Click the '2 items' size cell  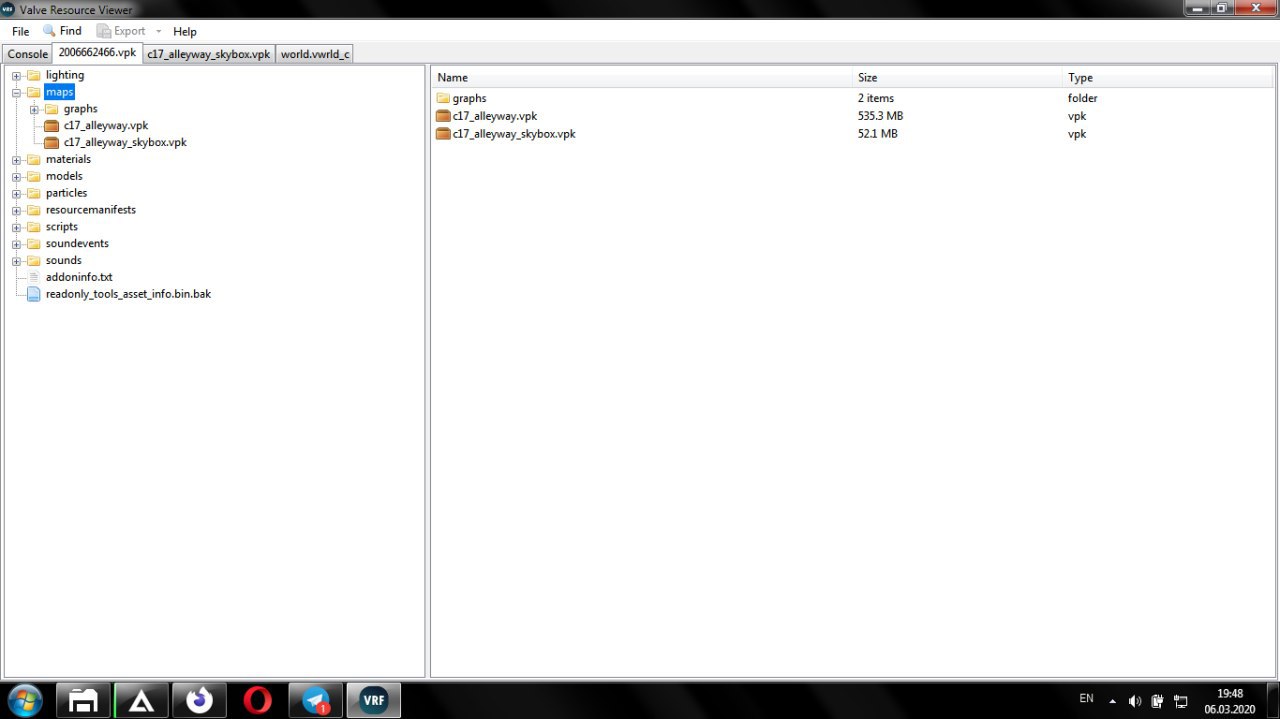pos(876,98)
